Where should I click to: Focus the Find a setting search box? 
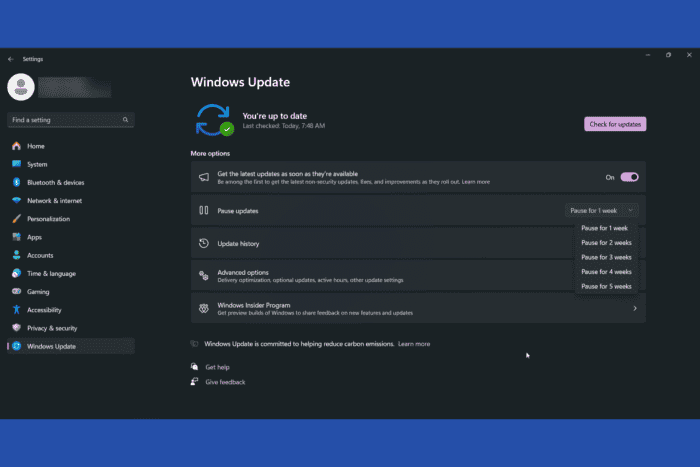click(x=71, y=120)
